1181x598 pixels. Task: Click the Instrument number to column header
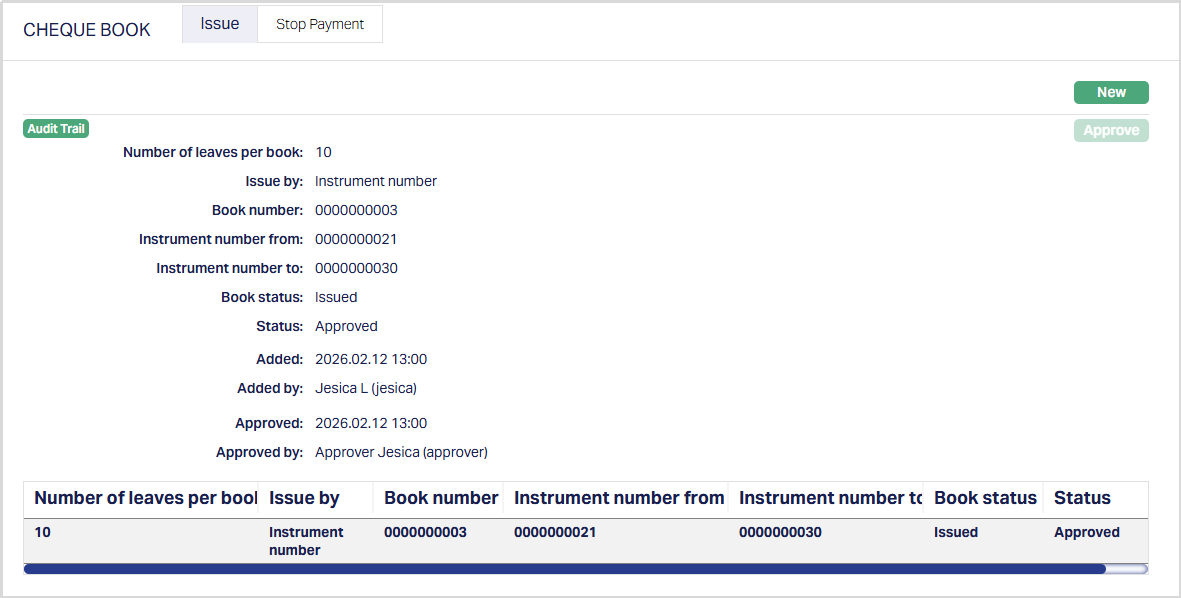click(x=830, y=498)
